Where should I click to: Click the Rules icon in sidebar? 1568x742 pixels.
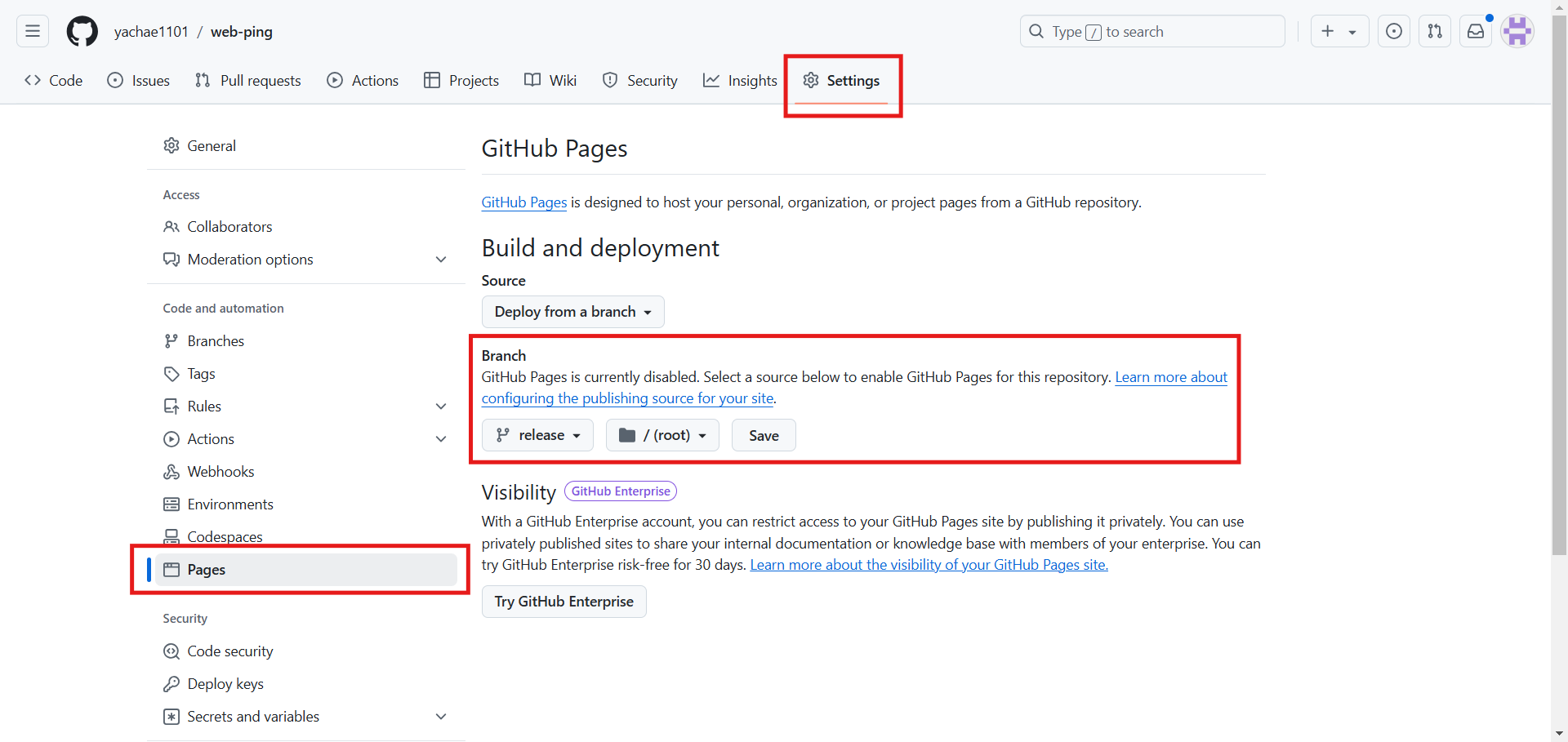pos(171,407)
